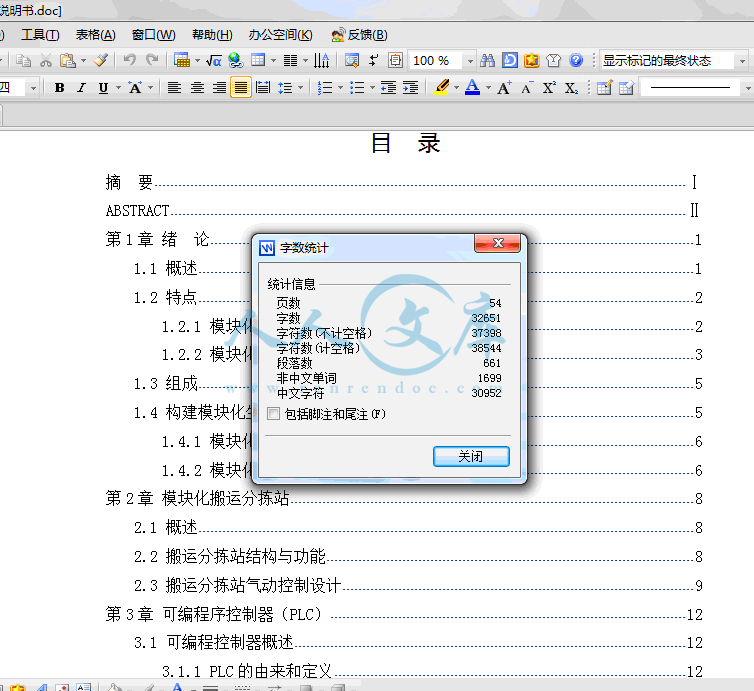Toggle the paragraph marks icon
The width and height of the screenshot is (754, 691).
coord(374,61)
